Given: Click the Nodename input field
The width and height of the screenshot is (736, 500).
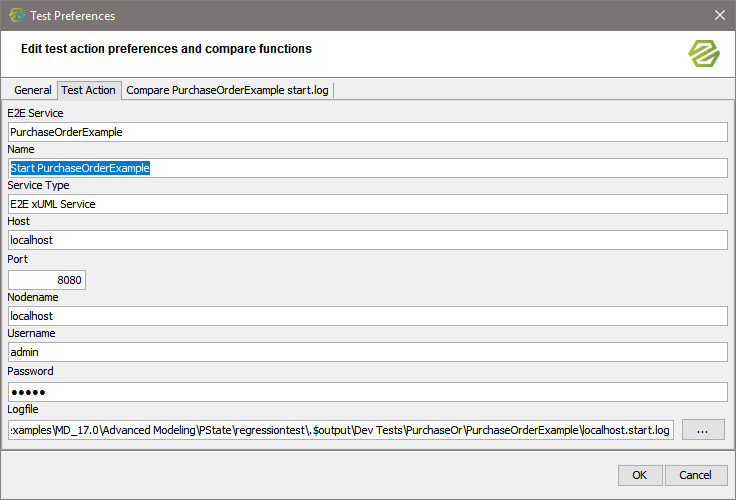Looking at the screenshot, I should tap(367, 316).
